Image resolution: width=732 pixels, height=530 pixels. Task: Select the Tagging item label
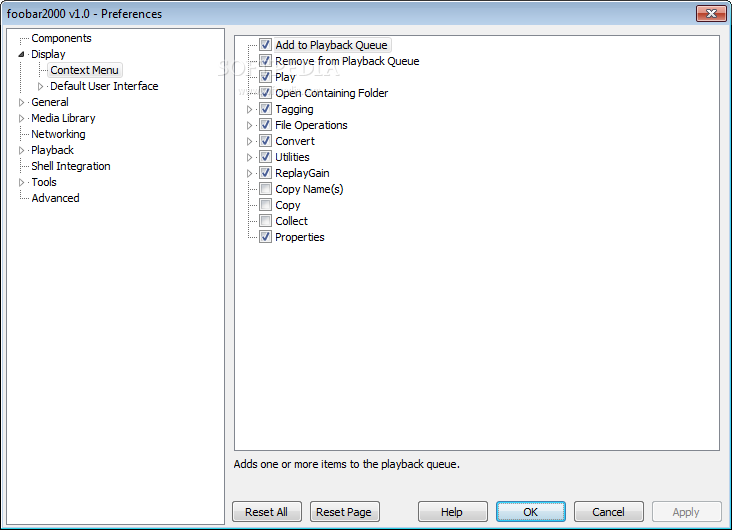pos(294,109)
